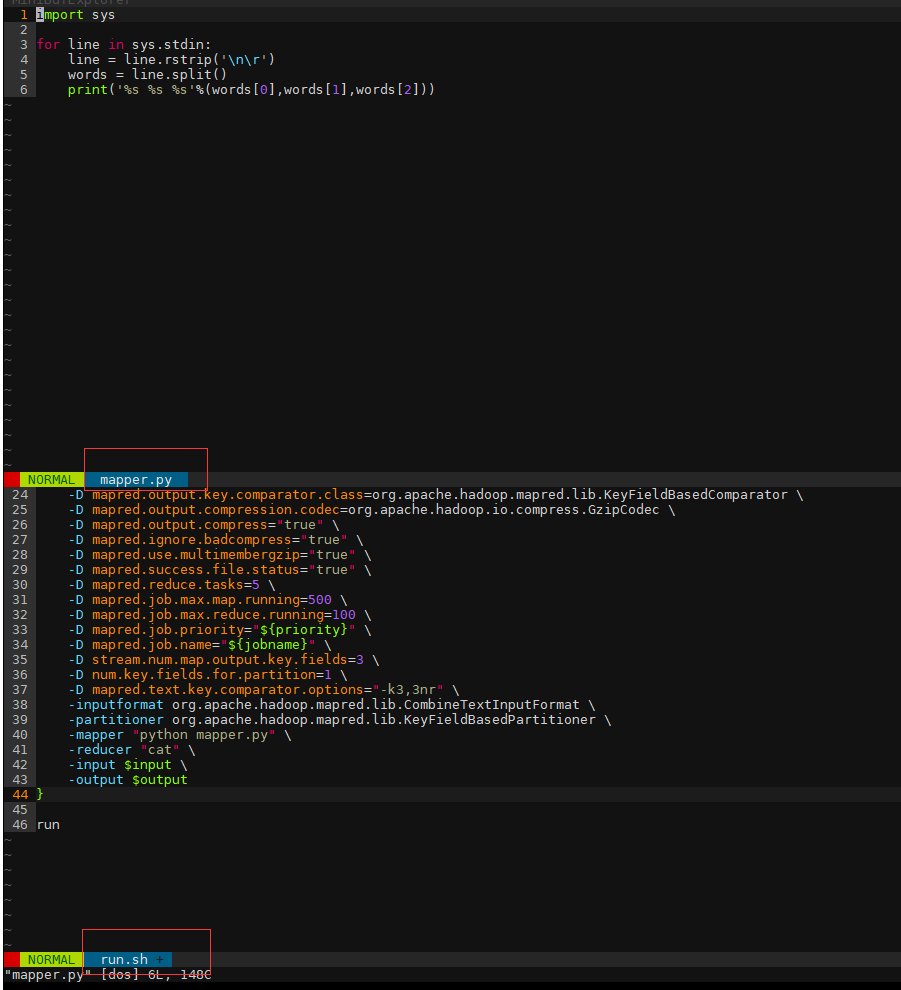Click the -inputformat CombineTextInputFormat line

tap(331, 705)
